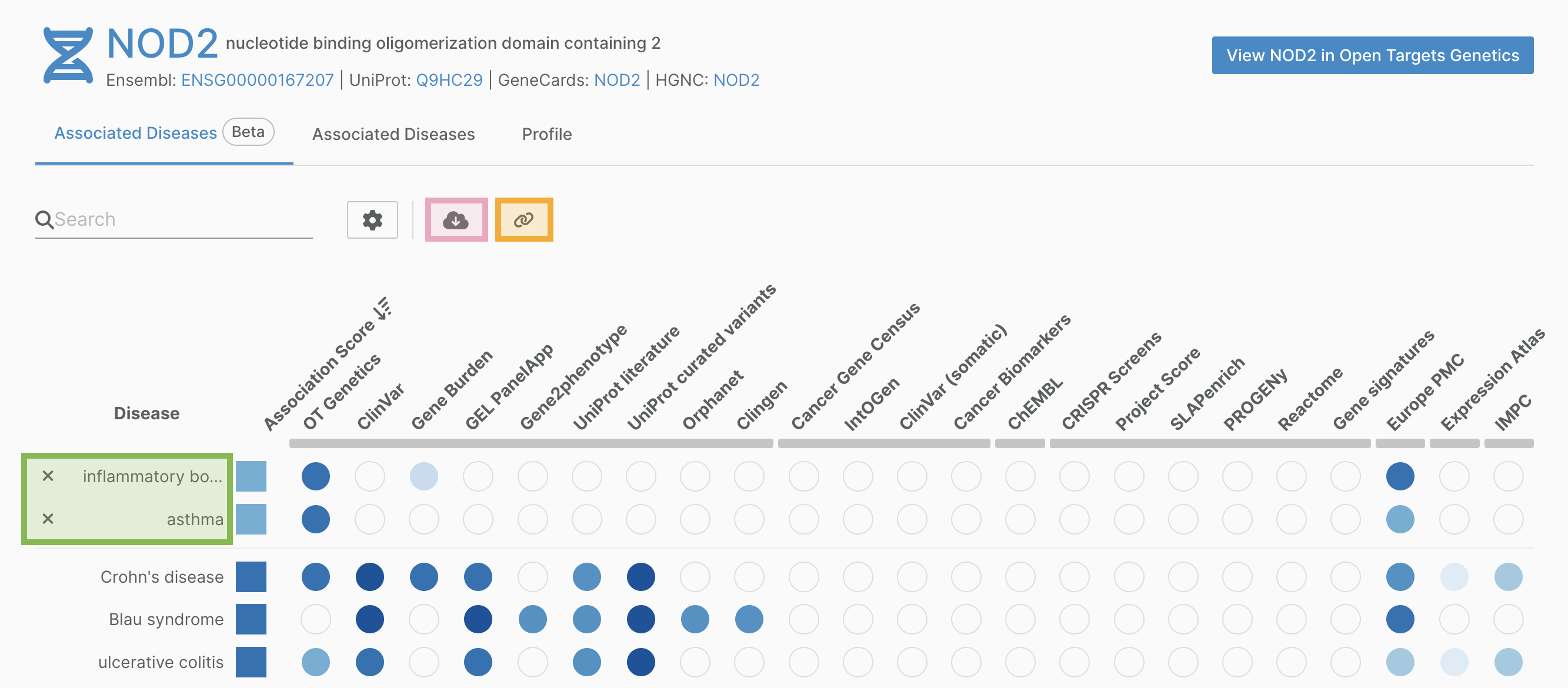Open the non-beta Associated Diseases tab

tap(393, 134)
